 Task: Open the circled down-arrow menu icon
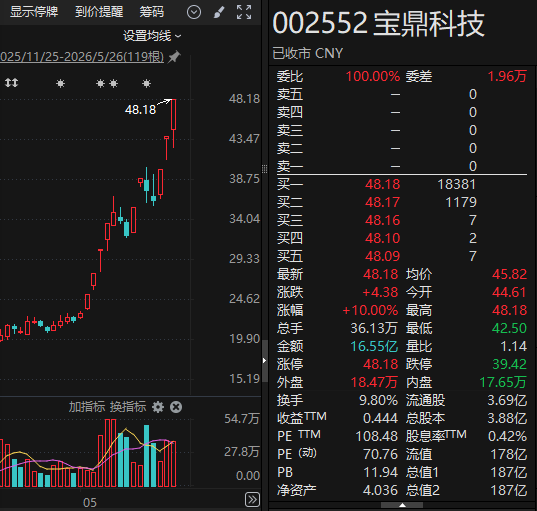tap(194, 12)
